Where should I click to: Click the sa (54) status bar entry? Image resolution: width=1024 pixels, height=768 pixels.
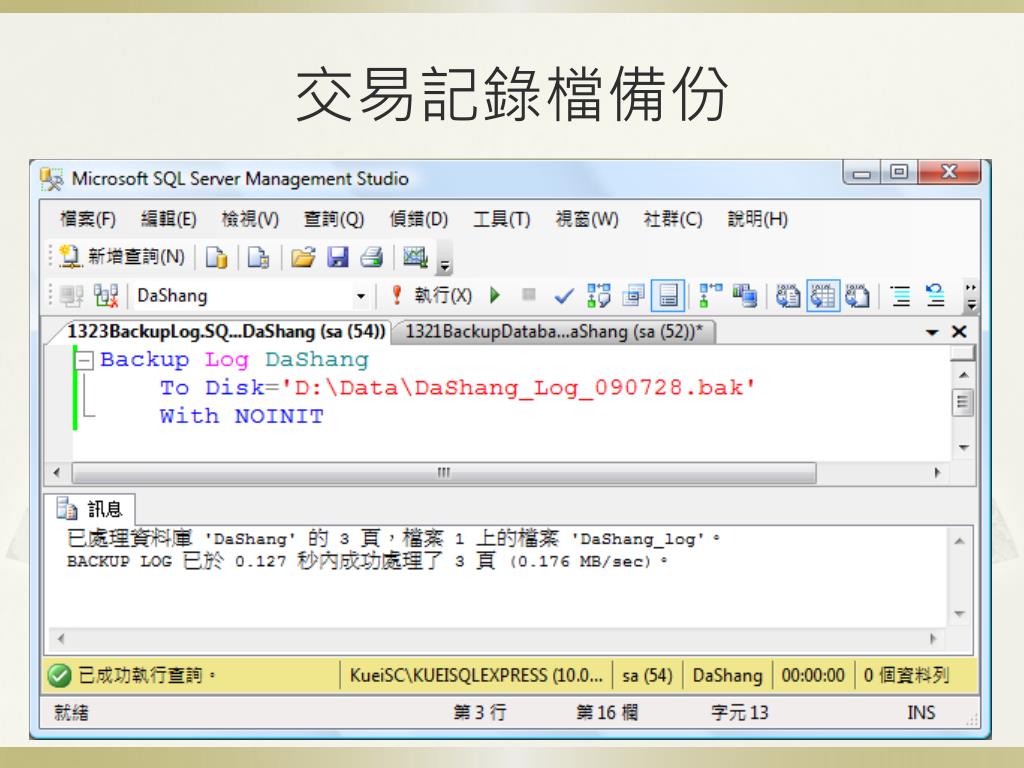tap(647, 675)
